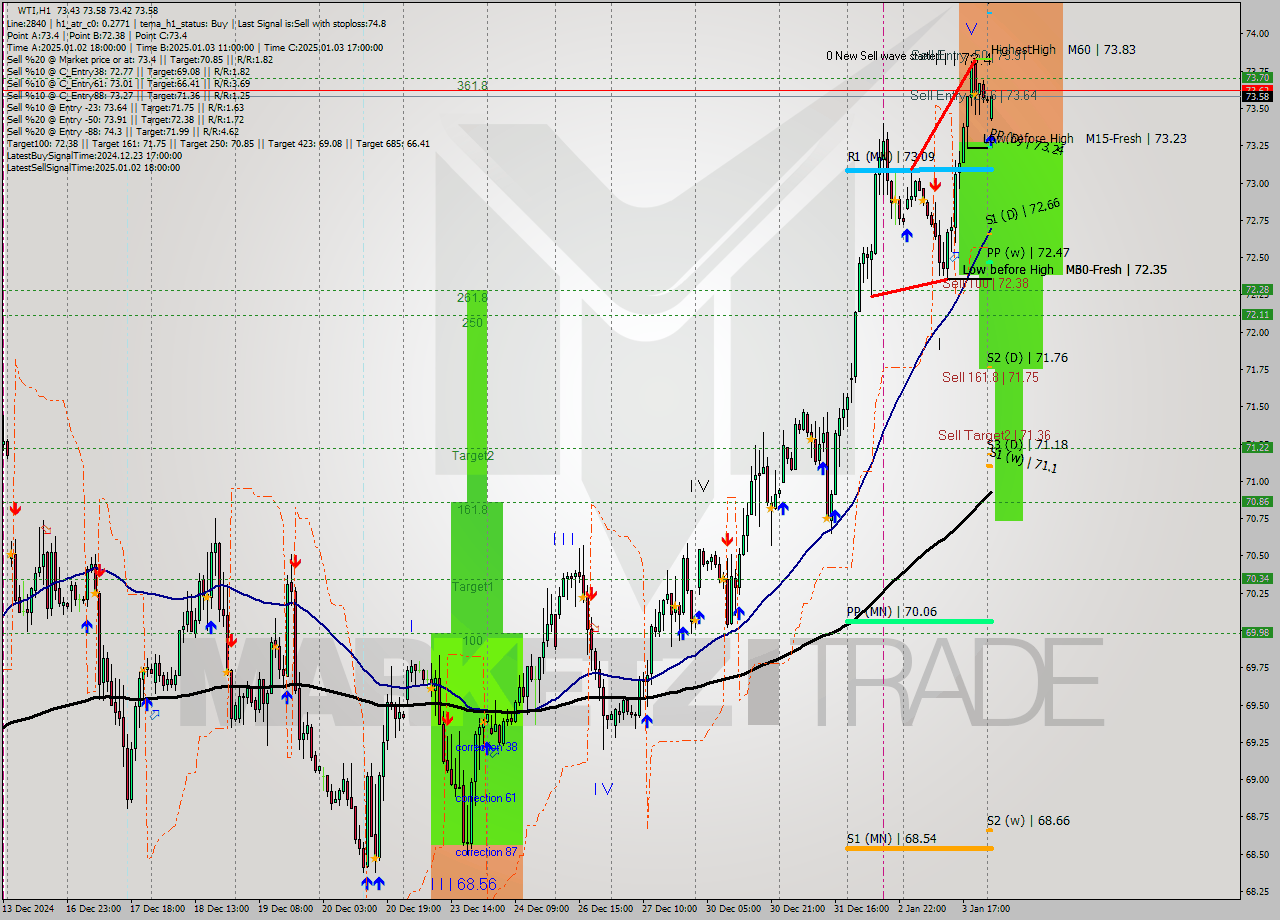The width and height of the screenshot is (1280, 920).
Task: Click the orange S1 (MN) support line
Action: [919, 848]
